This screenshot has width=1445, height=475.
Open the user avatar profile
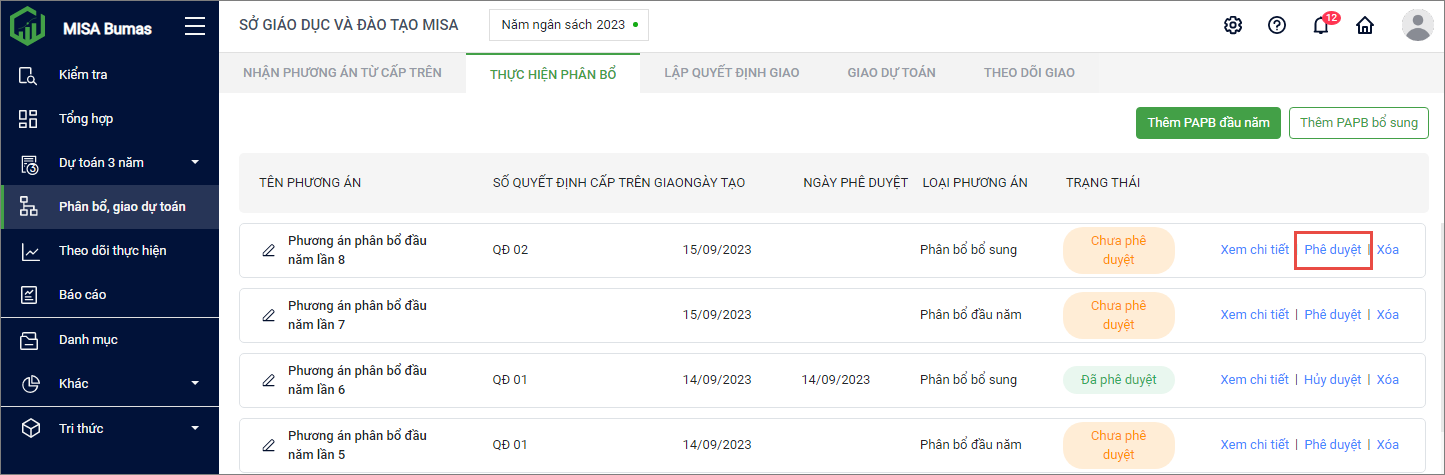pyautogui.click(x=1418, y=25)
